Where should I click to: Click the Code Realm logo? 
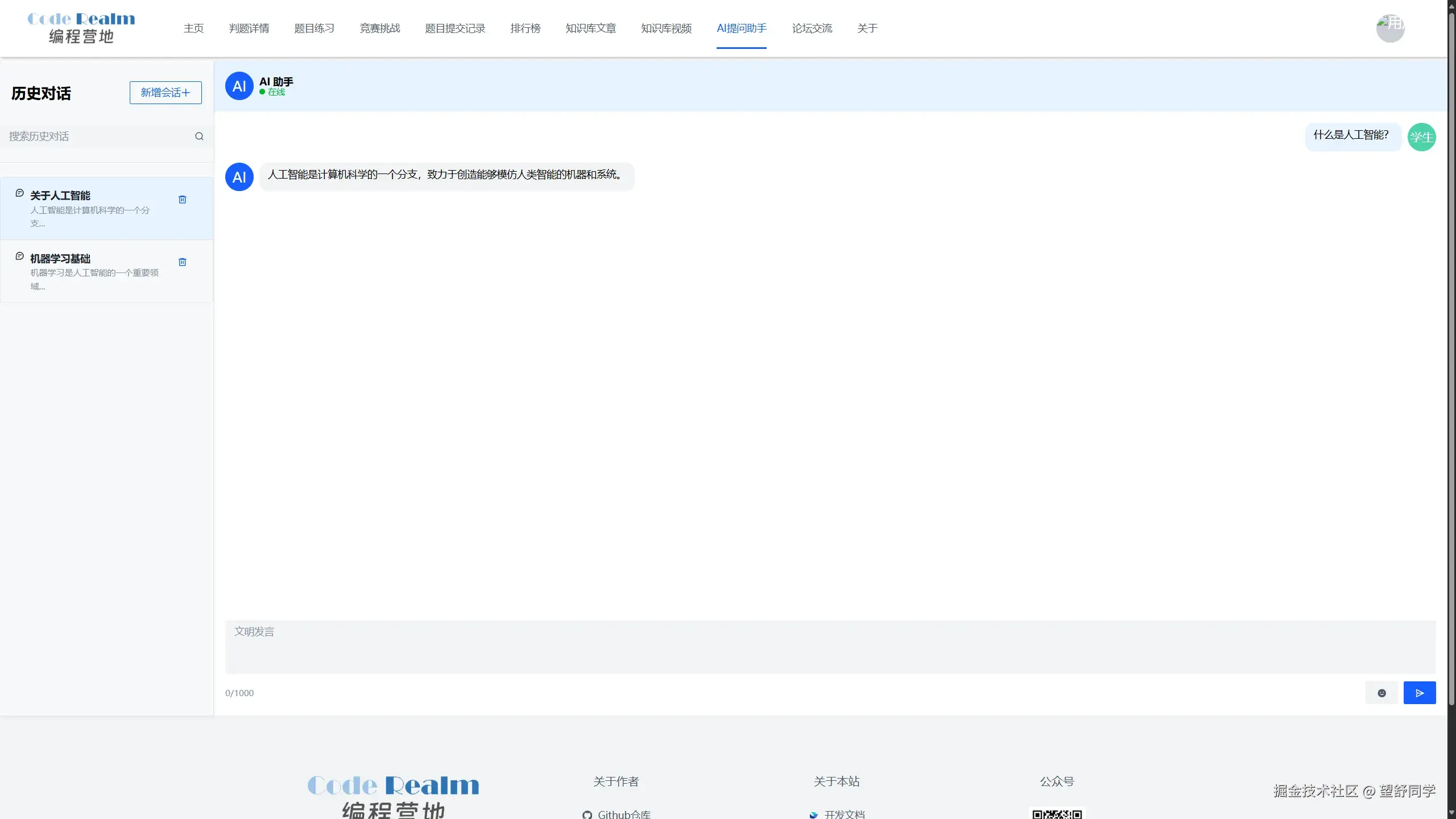pyautogui.click(x=81, y=27)
